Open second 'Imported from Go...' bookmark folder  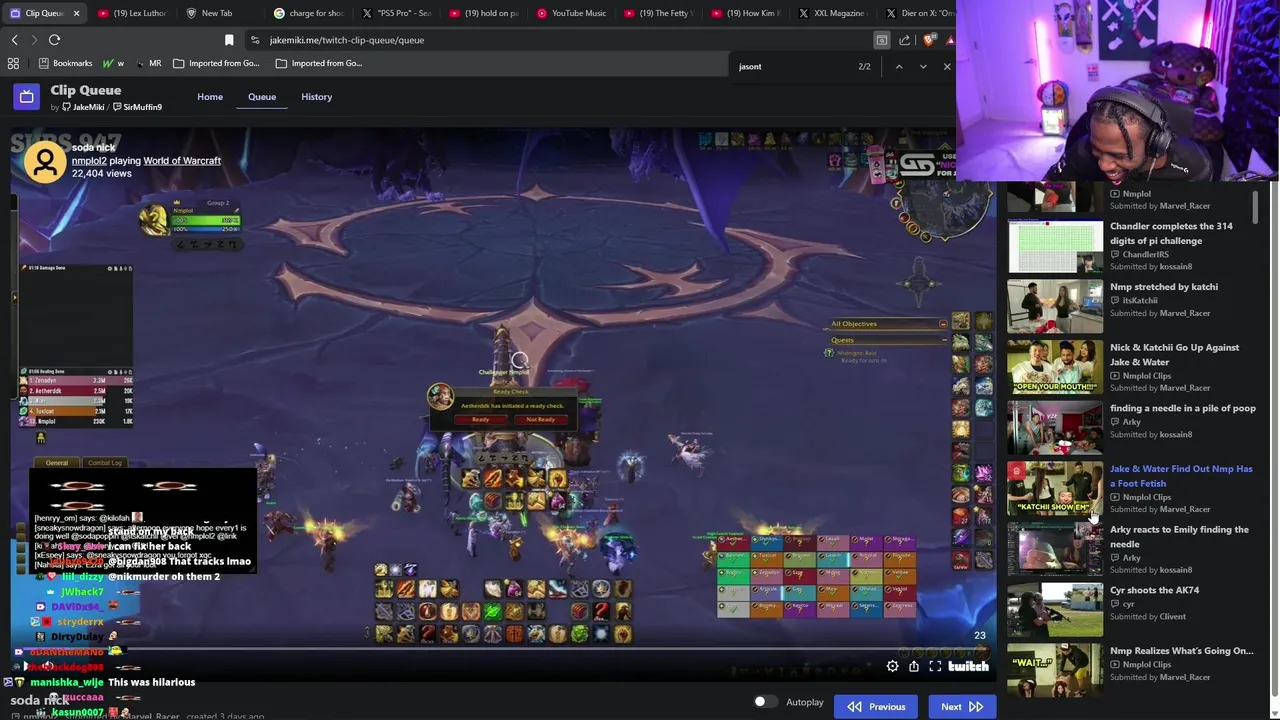[319, 63]
